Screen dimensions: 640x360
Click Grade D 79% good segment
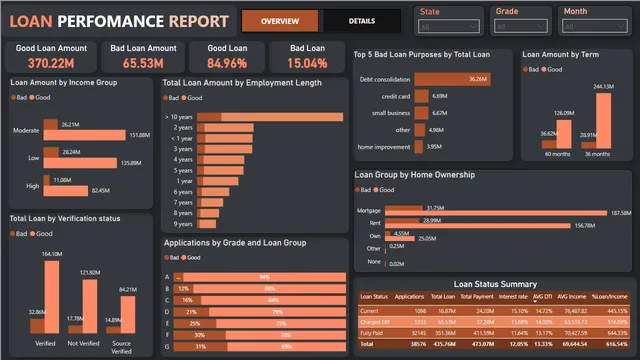pos(277,312)
